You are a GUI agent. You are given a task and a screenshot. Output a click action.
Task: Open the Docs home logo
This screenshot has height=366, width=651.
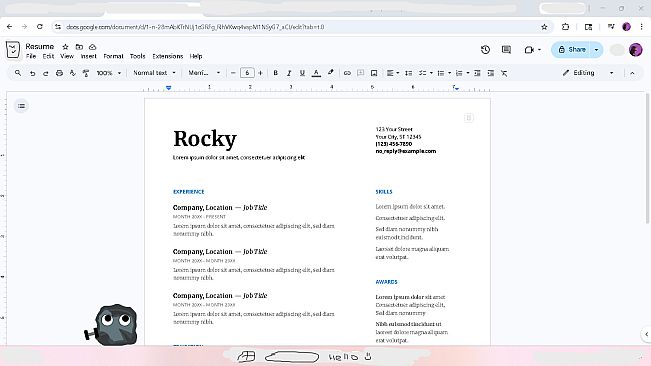(x=13, y=50)
